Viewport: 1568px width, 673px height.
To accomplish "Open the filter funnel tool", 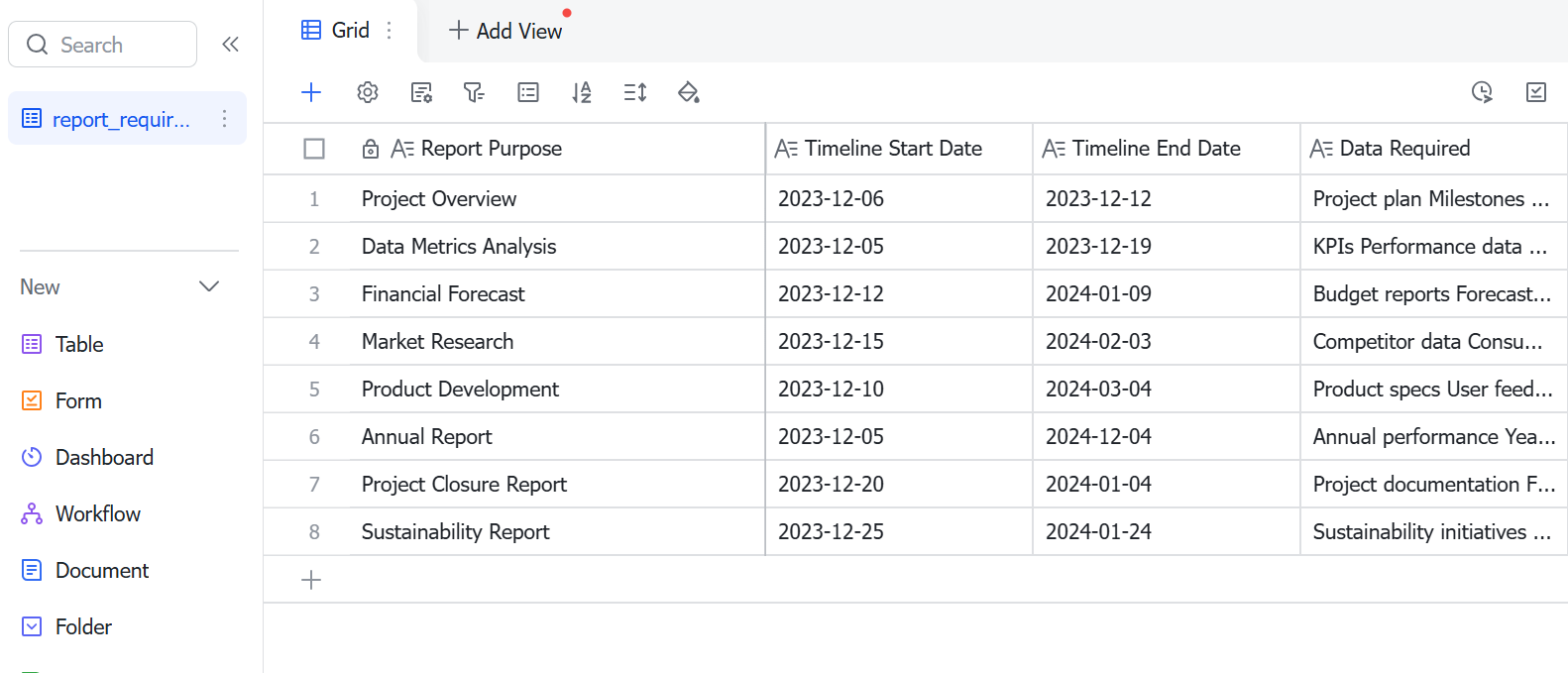I will [474, 92].
